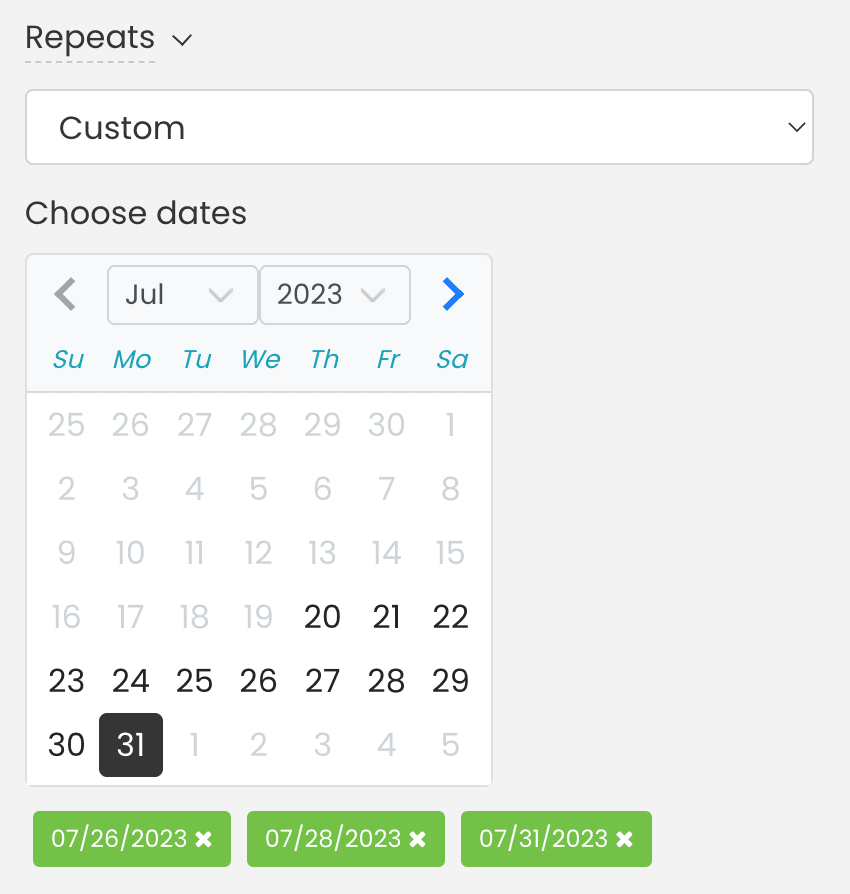Click the blue next month arrow
Viewport: 850px width, 894px height.
452,294
